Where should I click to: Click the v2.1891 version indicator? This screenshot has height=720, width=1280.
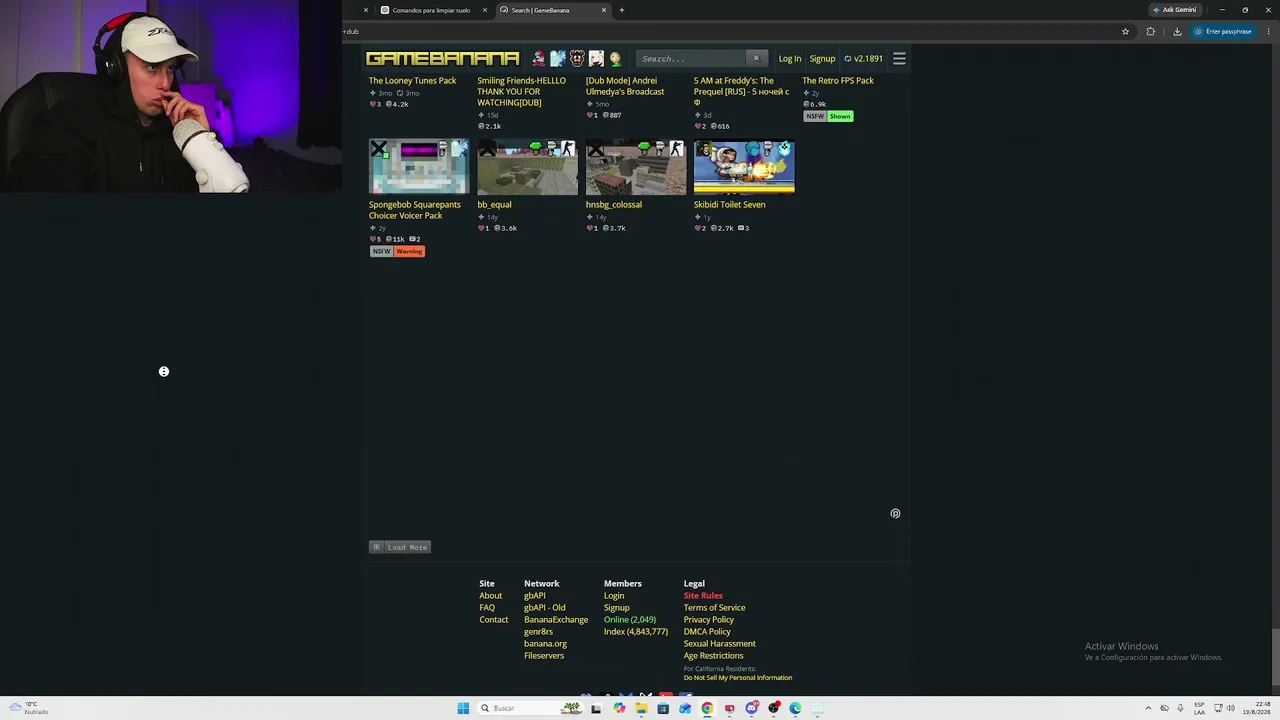point(864,59)
